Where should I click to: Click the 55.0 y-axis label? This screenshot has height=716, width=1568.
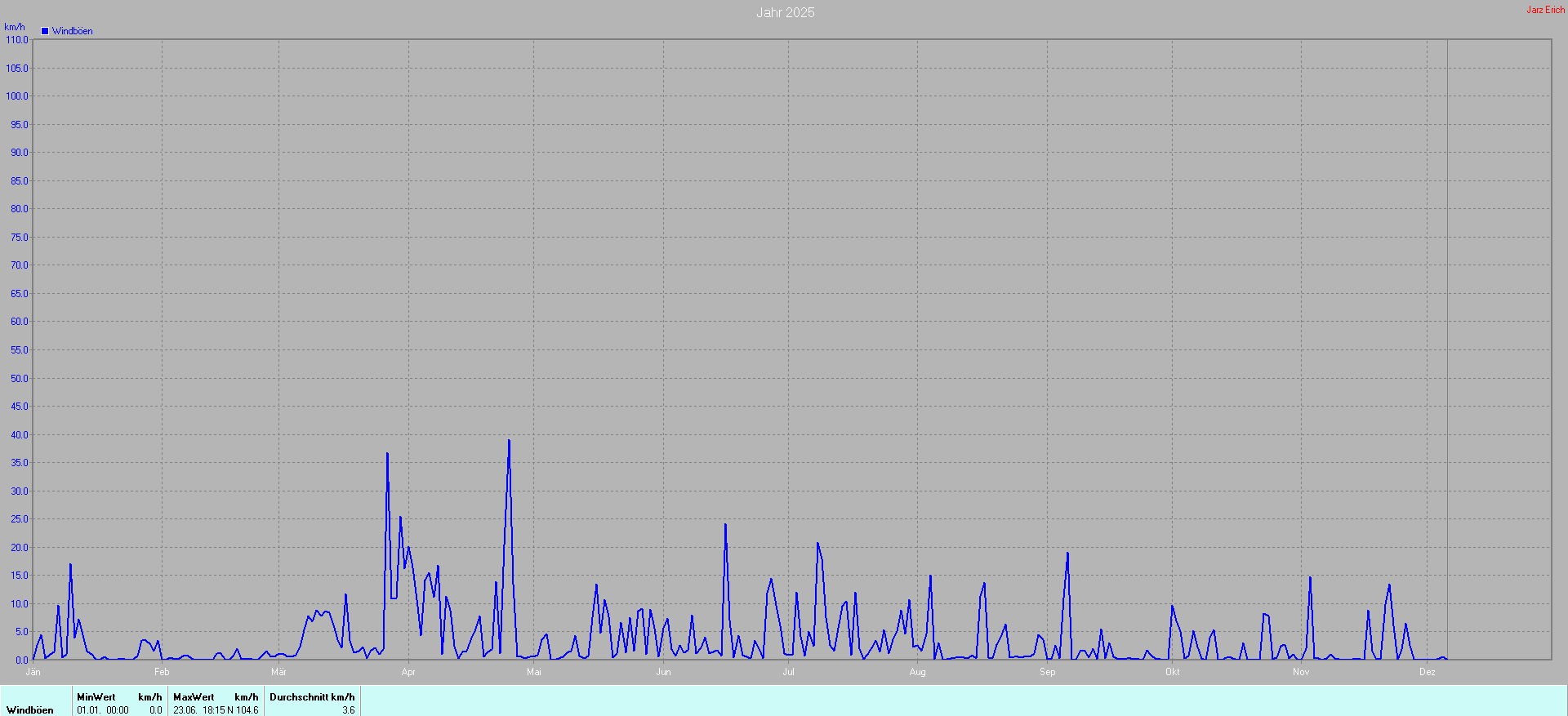(20, 350)
